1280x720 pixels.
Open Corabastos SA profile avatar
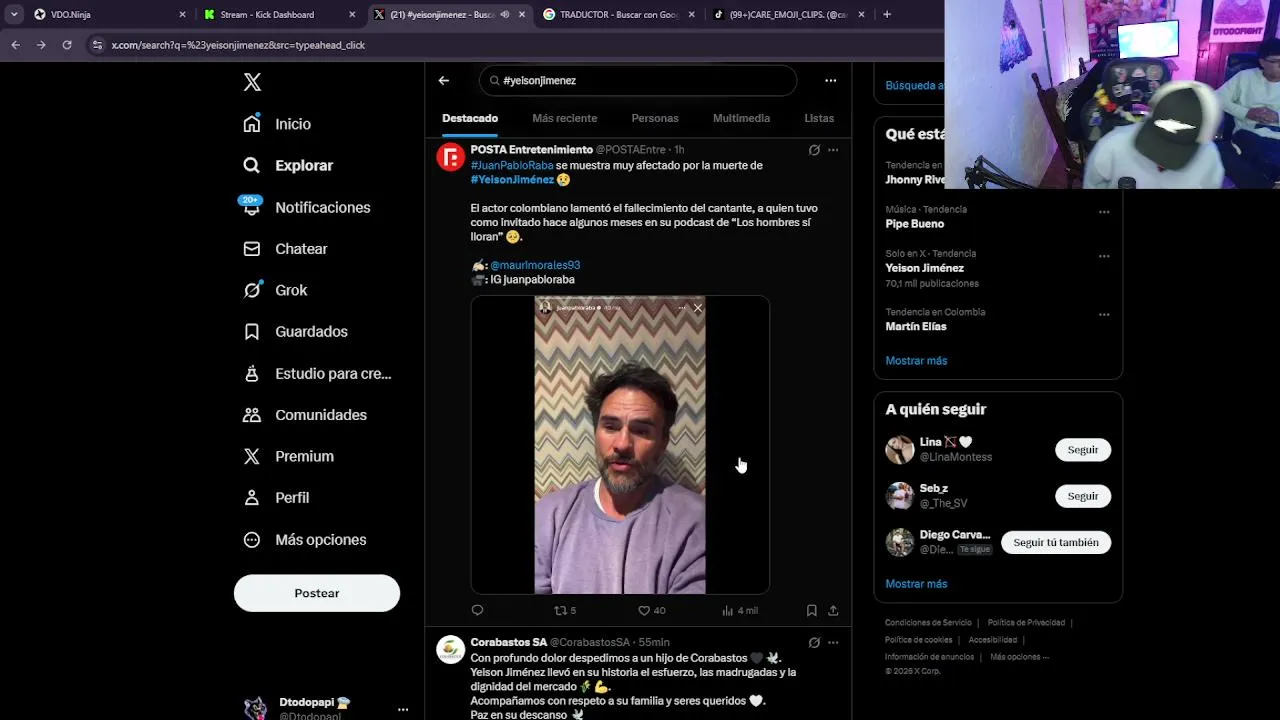pos(451,650)
